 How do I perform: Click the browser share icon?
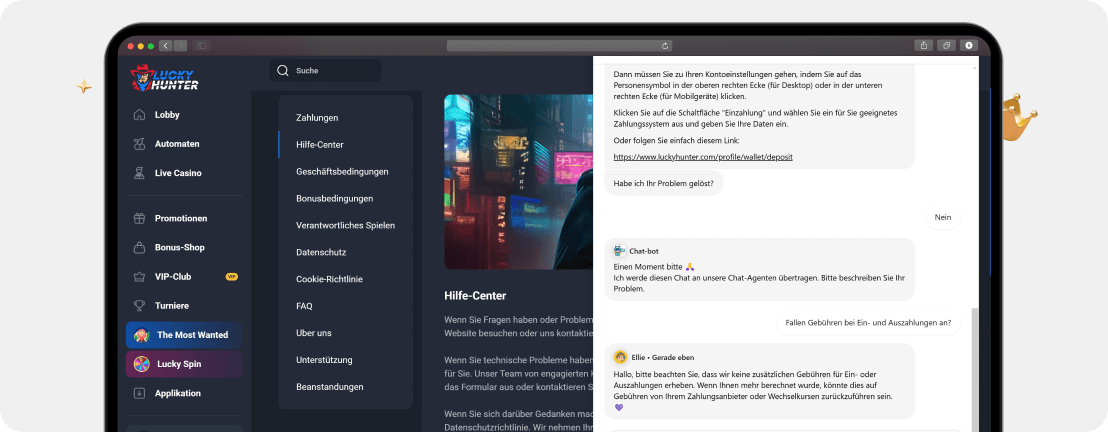pyautogui.click(x=921, y=45)
